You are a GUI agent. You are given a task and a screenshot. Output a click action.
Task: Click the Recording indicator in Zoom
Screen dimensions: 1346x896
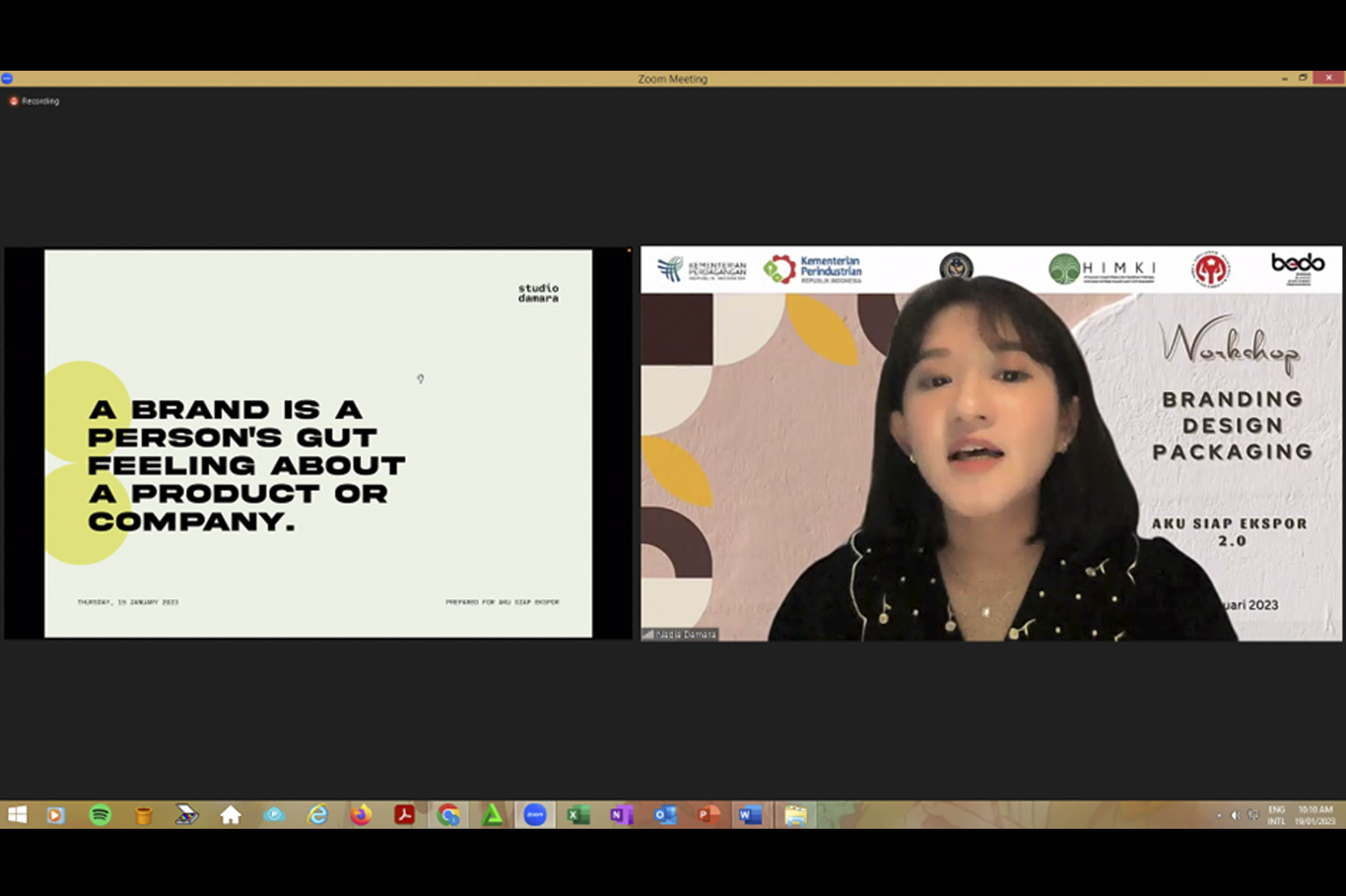coord(35,101)
